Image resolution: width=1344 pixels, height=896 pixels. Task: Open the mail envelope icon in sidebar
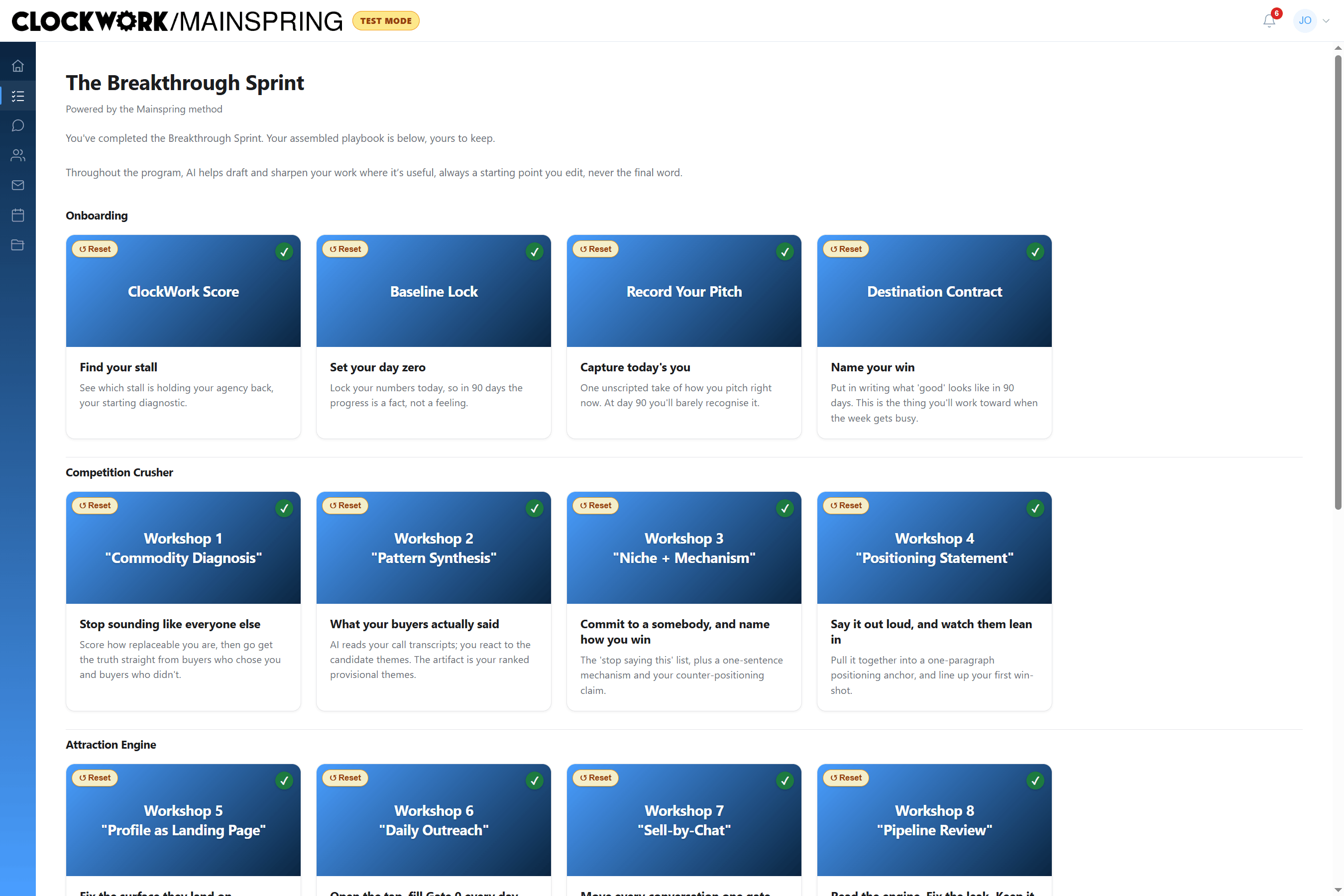coord(18,185)
